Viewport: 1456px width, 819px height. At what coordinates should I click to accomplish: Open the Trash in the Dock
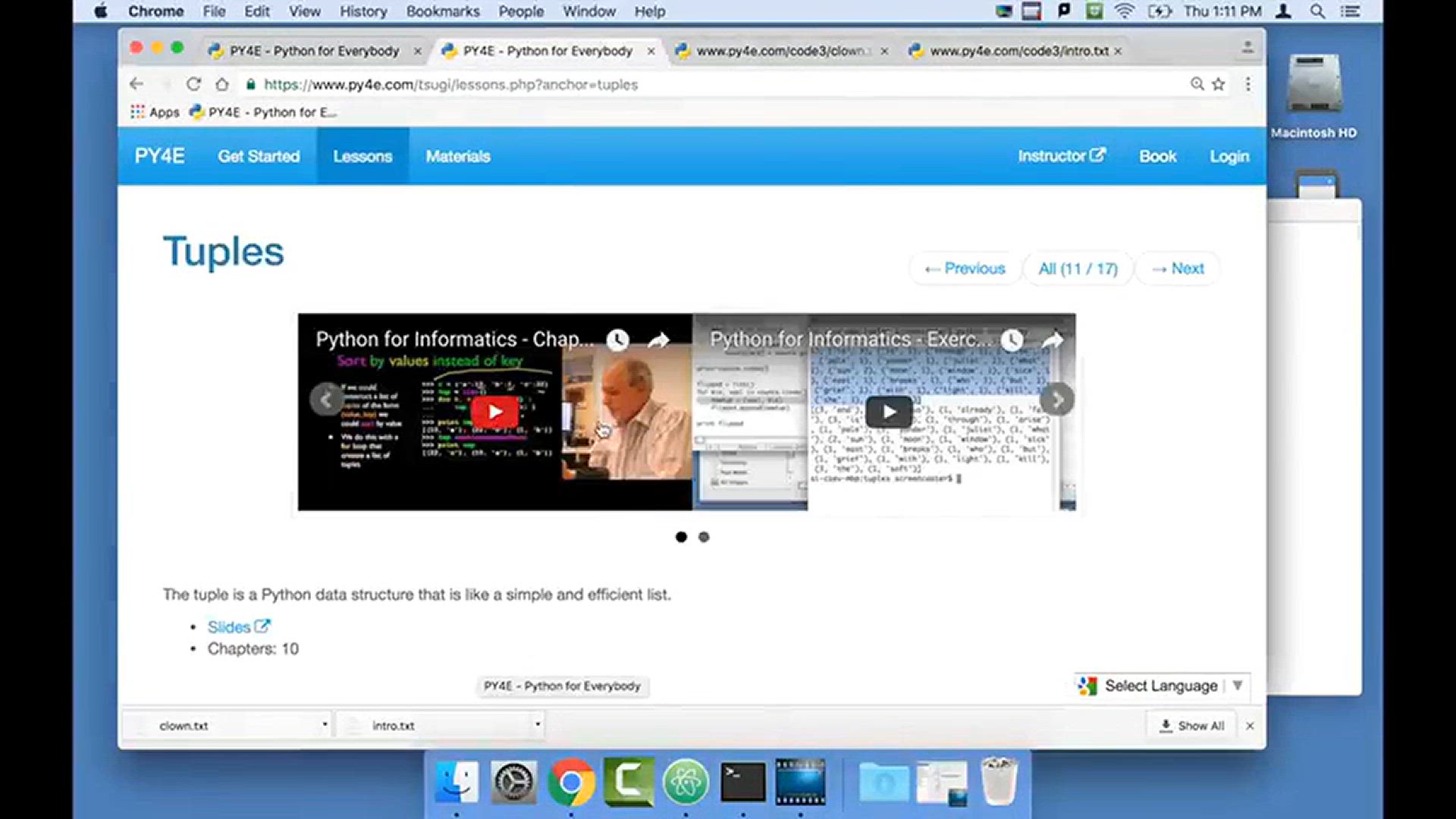pyautogui.click(x=999, y=782)
